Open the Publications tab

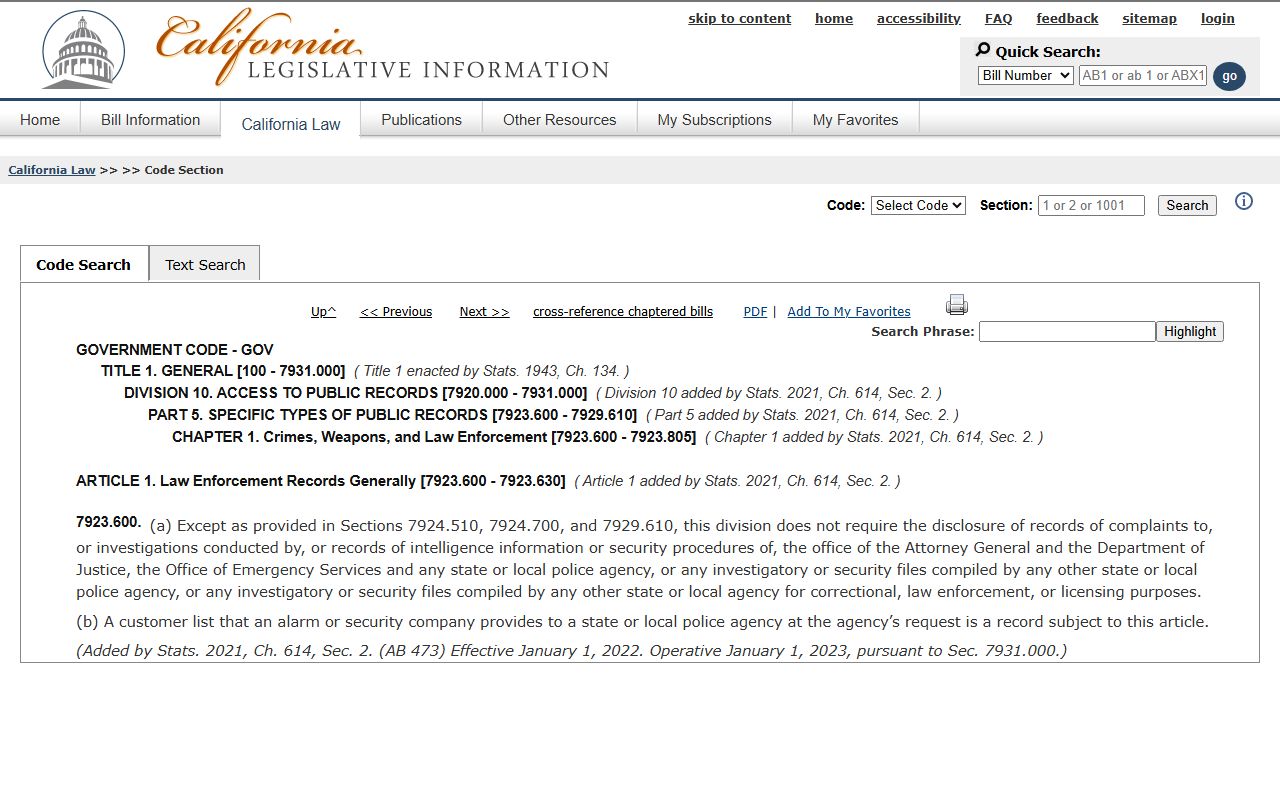click(x=421, y=120)
